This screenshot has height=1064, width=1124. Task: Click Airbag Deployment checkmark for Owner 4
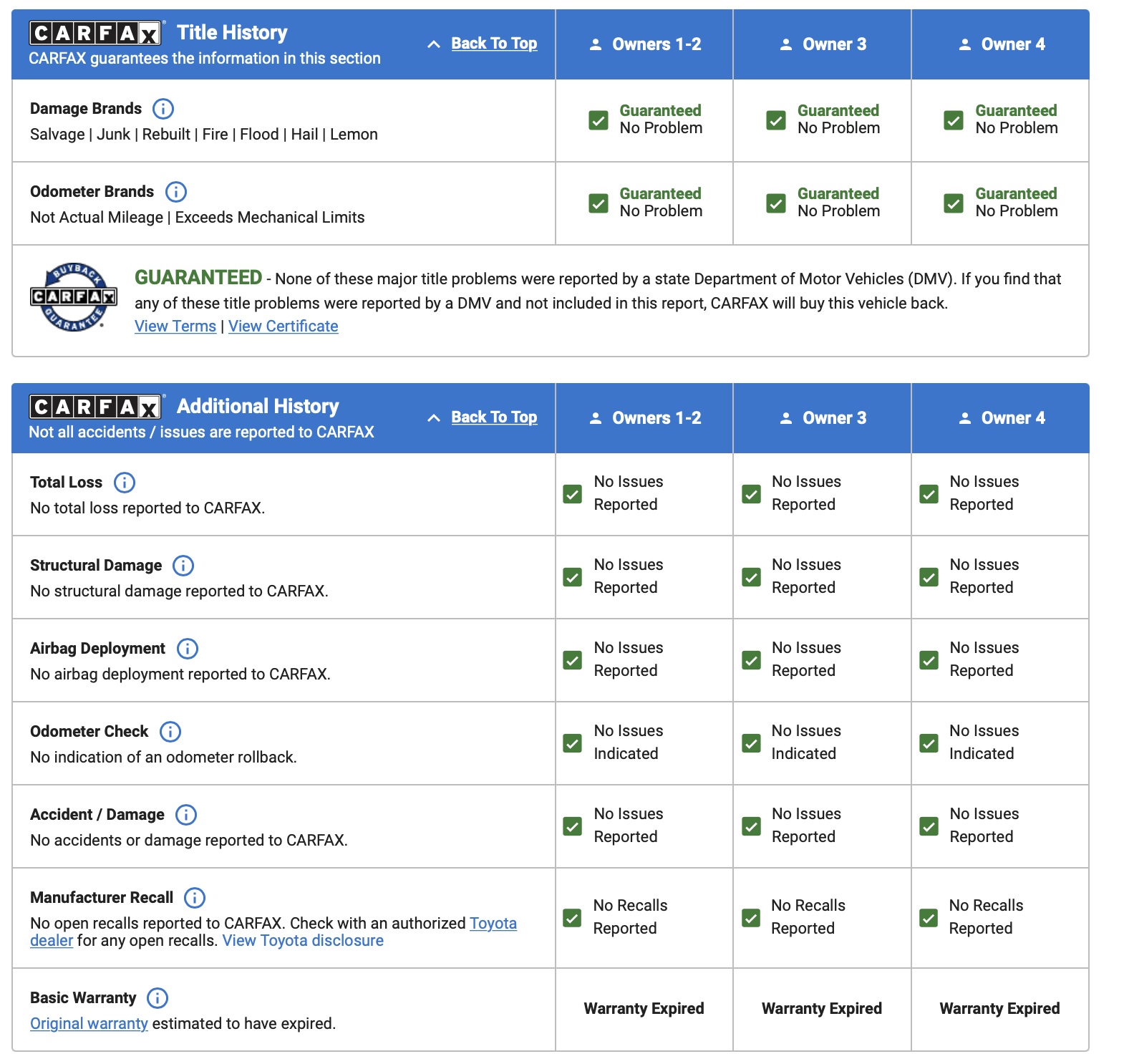[x=929, y=660]
